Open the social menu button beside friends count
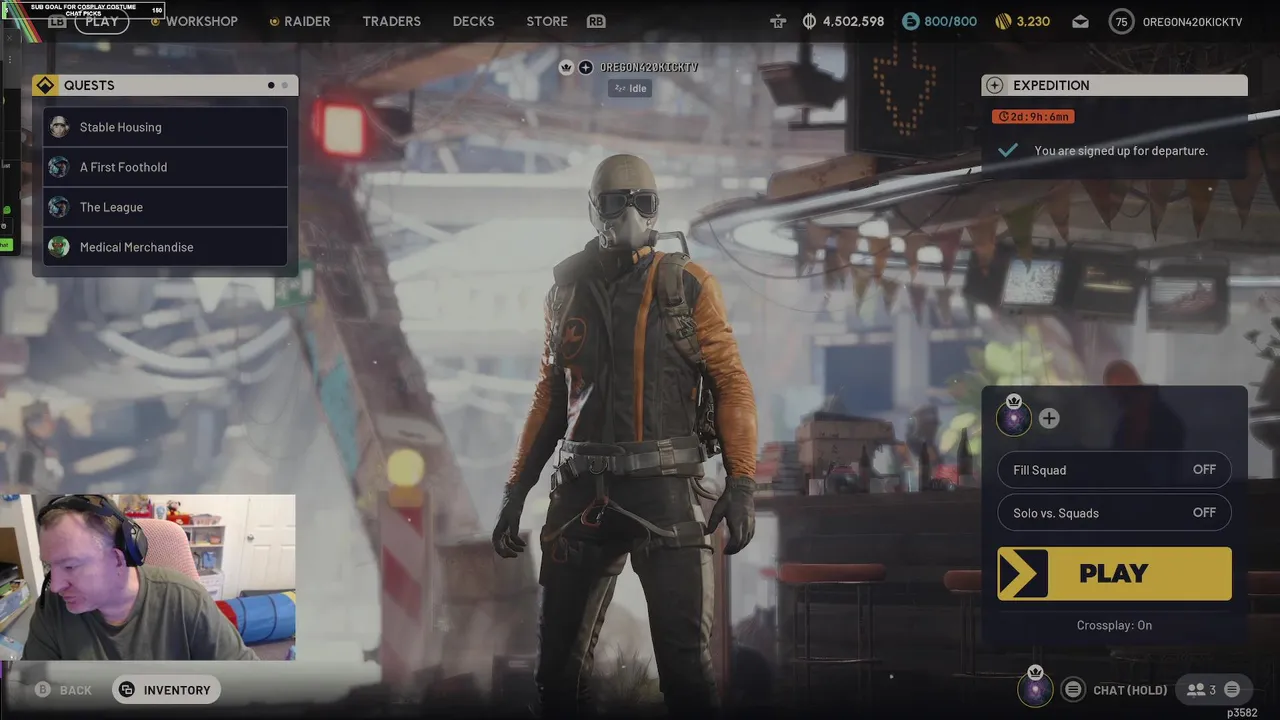 (x=1232, y=690)
